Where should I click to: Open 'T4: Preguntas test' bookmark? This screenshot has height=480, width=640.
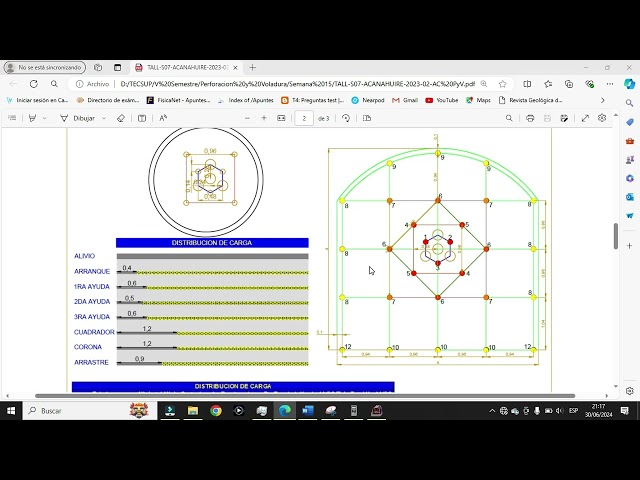coord(313,100)
